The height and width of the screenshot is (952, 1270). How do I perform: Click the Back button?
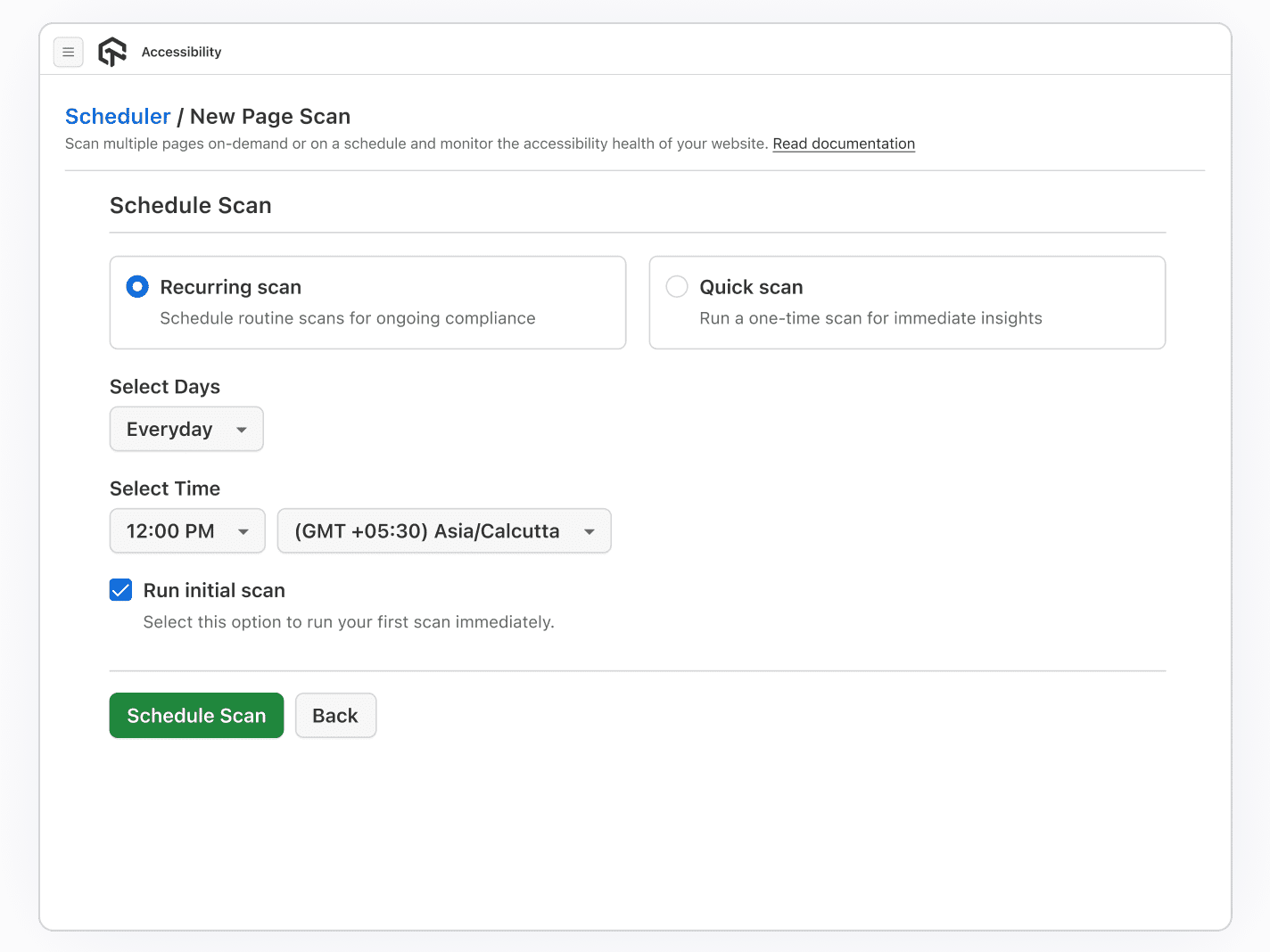[335, 716]
